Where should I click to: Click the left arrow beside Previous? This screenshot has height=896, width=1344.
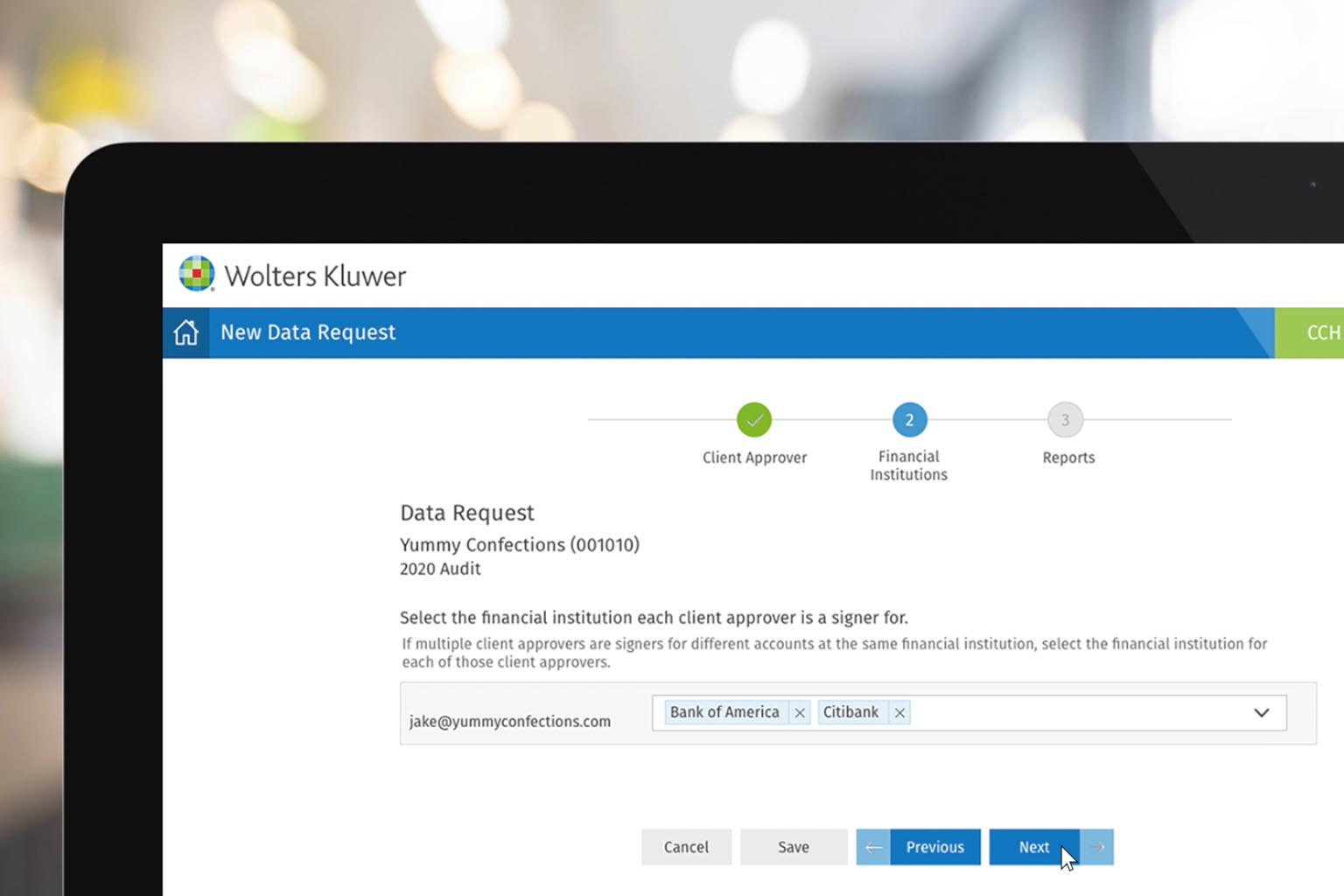(873, 847)
